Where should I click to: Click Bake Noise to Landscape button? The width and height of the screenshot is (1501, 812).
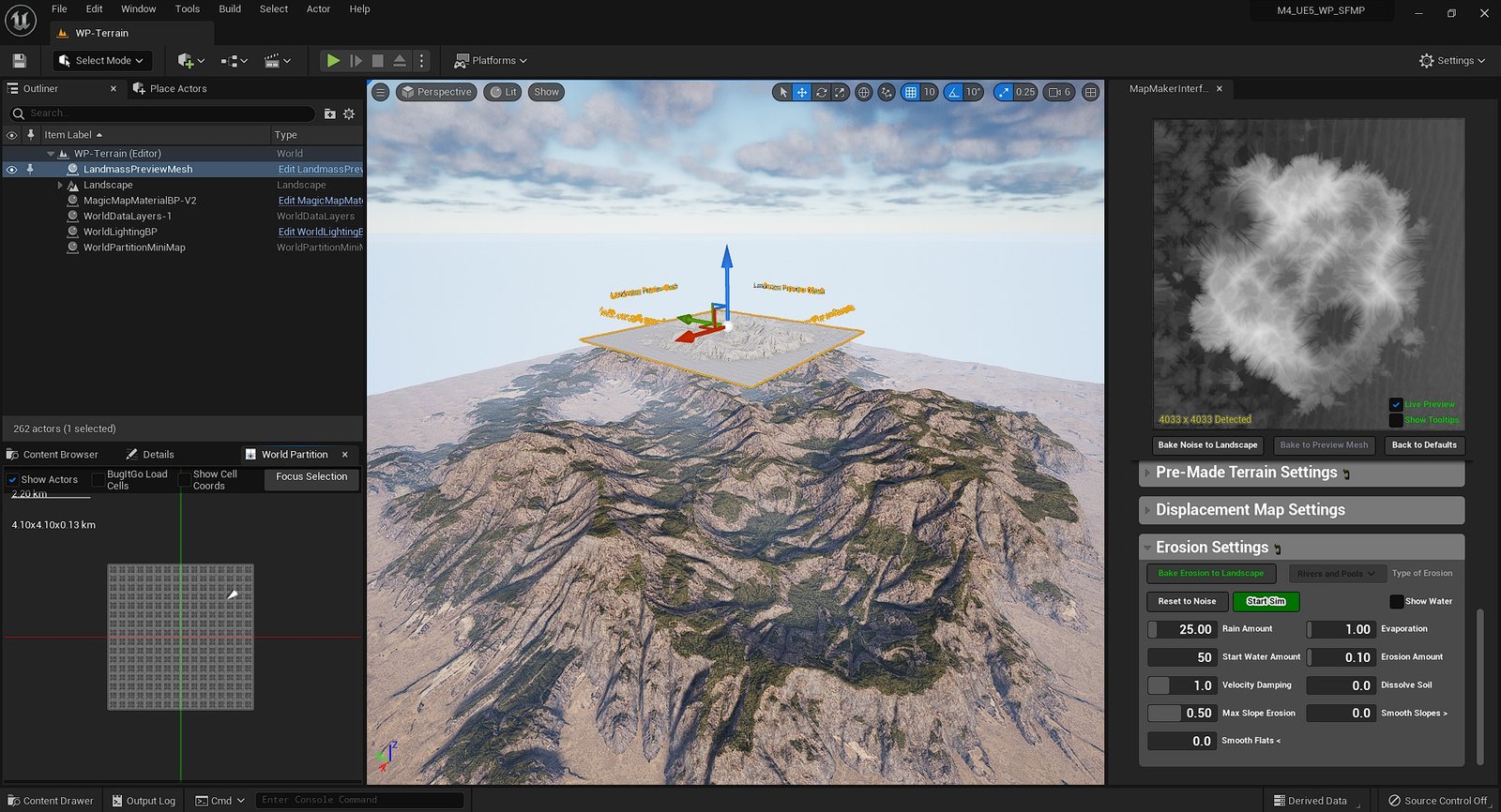(1207, 445)
